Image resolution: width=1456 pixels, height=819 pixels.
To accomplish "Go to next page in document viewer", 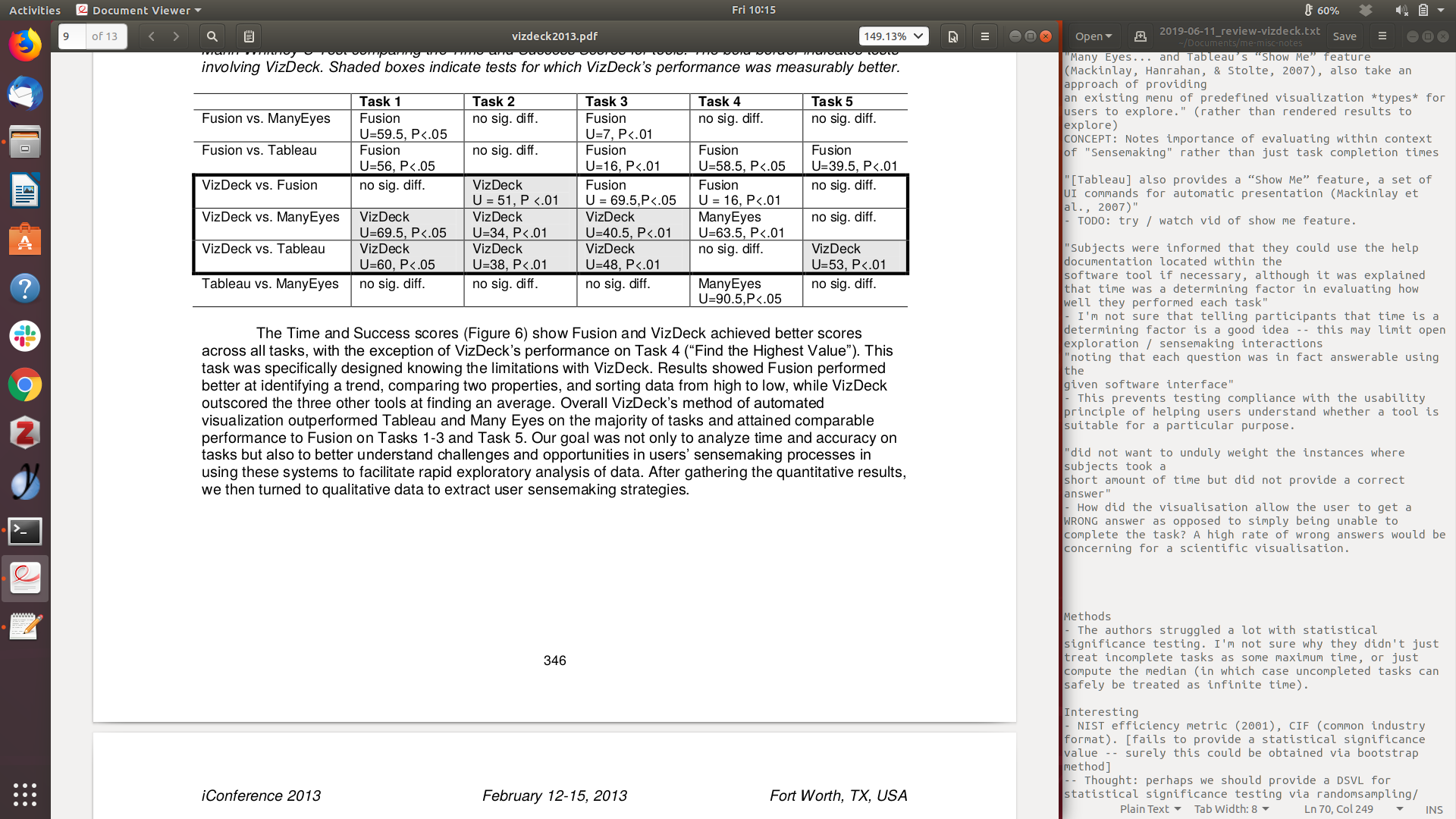I will (176, 36).
